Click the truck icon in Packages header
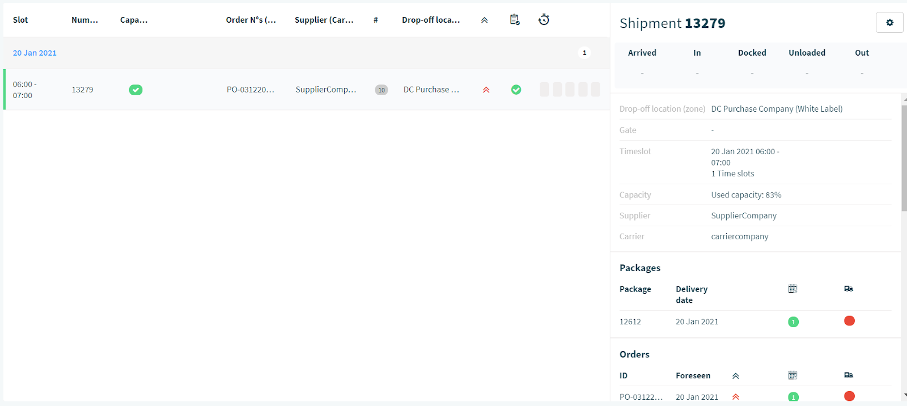This screenshot has height=406, width=908. (849, 288)
